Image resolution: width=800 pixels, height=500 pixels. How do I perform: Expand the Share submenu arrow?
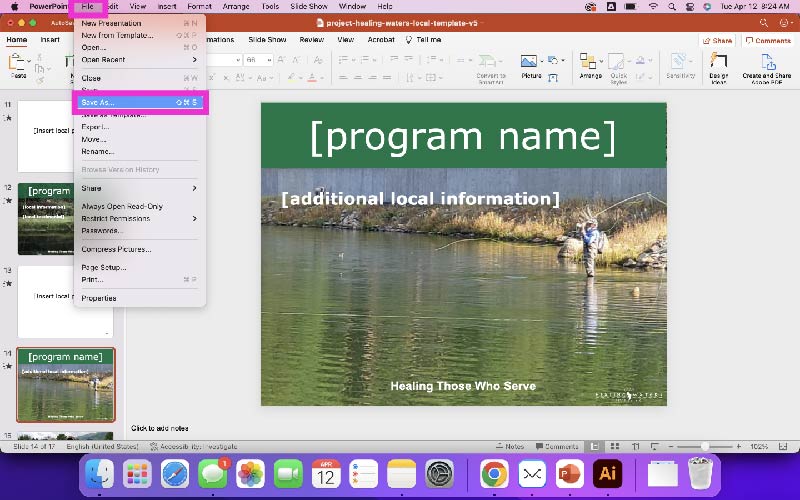coord(194,188)
